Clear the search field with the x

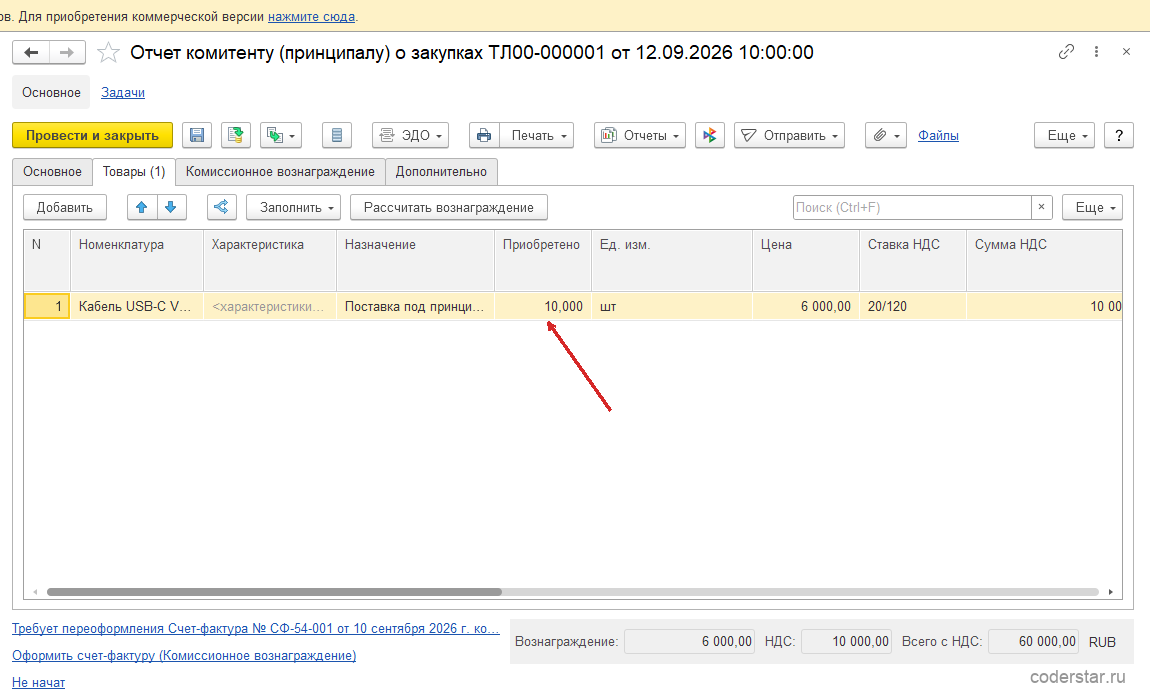click(x=1041, y=208)
